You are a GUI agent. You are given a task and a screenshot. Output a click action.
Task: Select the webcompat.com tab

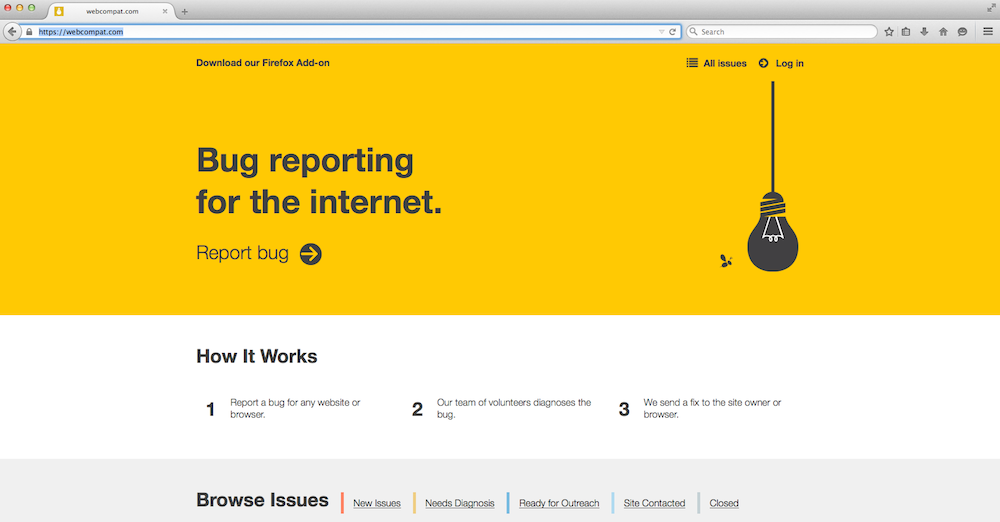(111, 11)
